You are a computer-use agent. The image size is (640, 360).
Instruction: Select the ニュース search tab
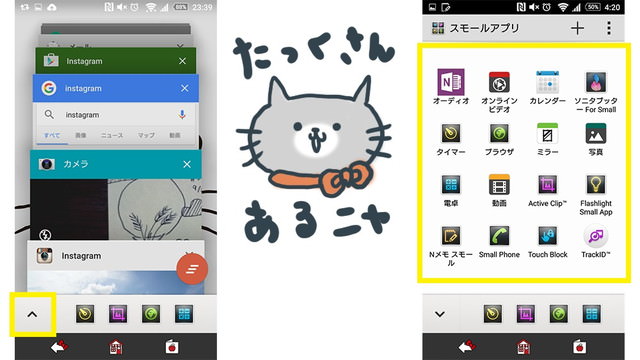[x=112, y=135]
